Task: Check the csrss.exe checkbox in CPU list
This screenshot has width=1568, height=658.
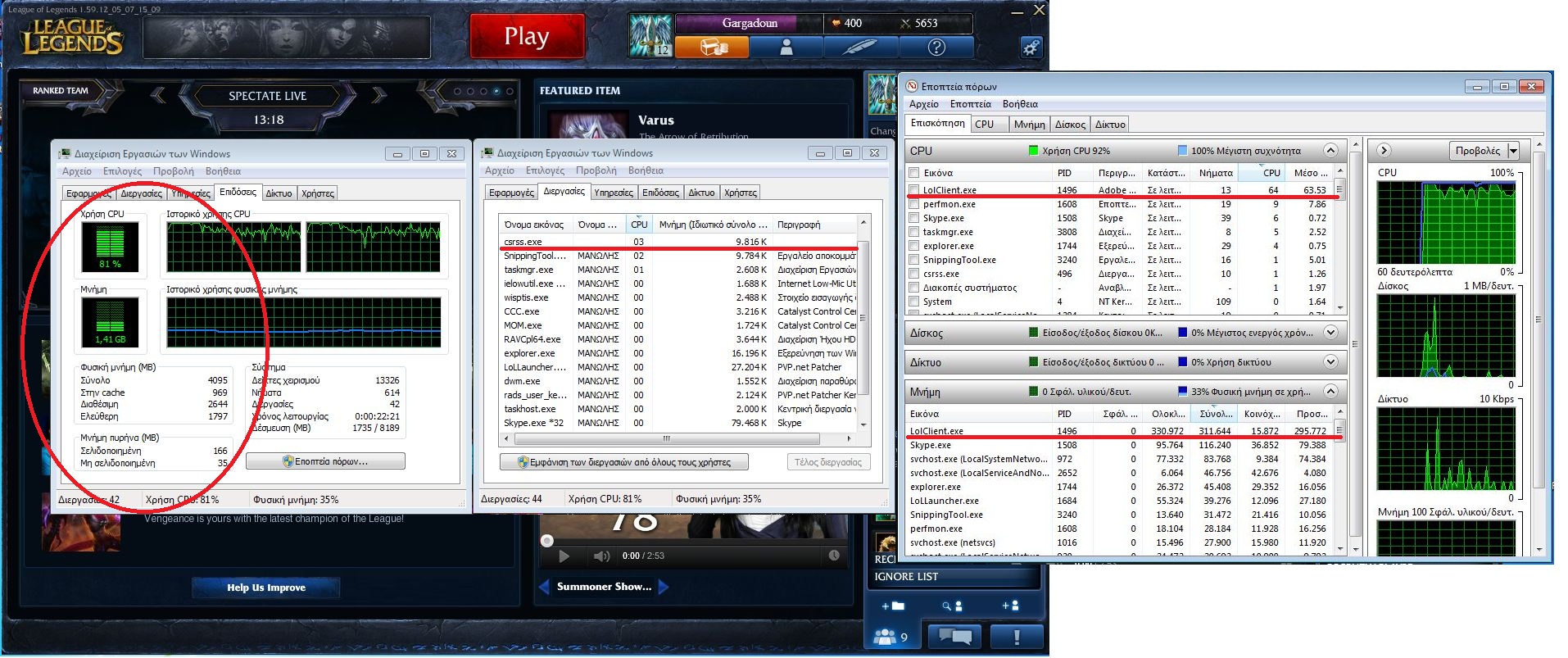Action: (x=913, y=274)
